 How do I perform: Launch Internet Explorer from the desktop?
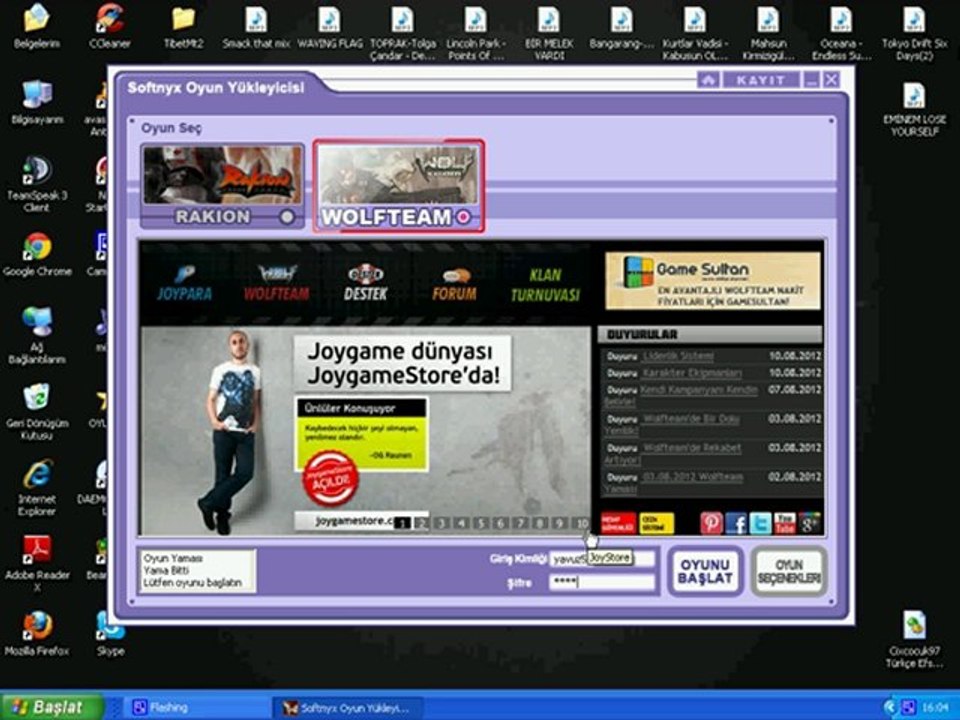(x=37, y=488)
